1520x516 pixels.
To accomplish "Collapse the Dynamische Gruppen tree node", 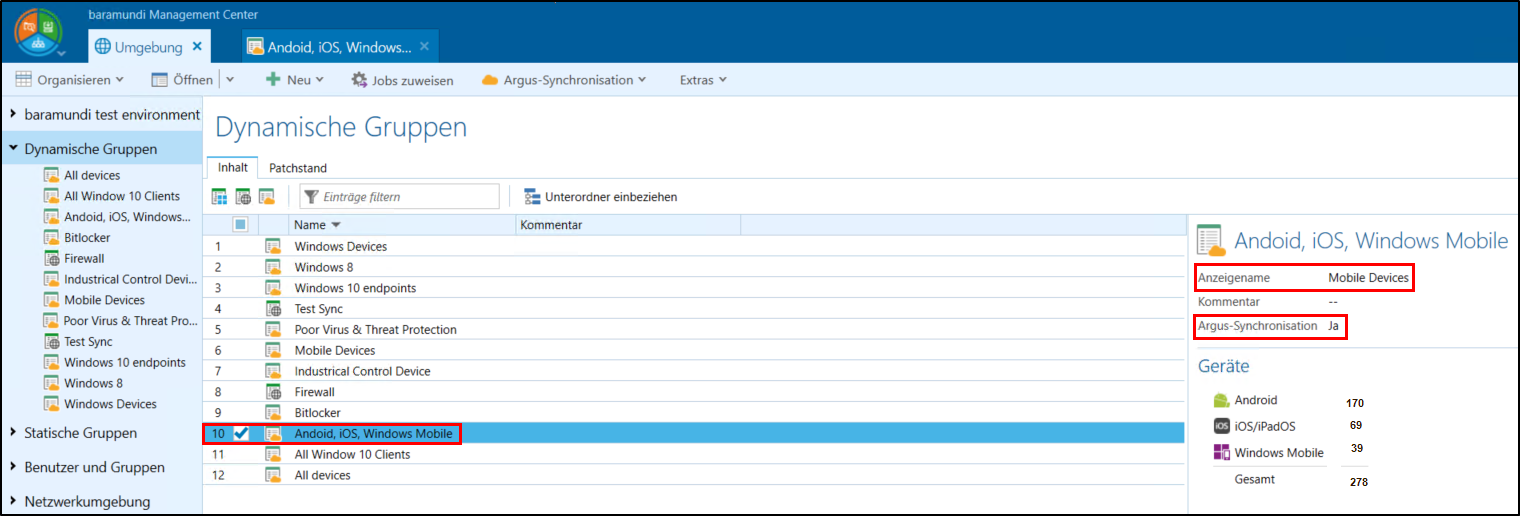I will (x=13, y=149).
